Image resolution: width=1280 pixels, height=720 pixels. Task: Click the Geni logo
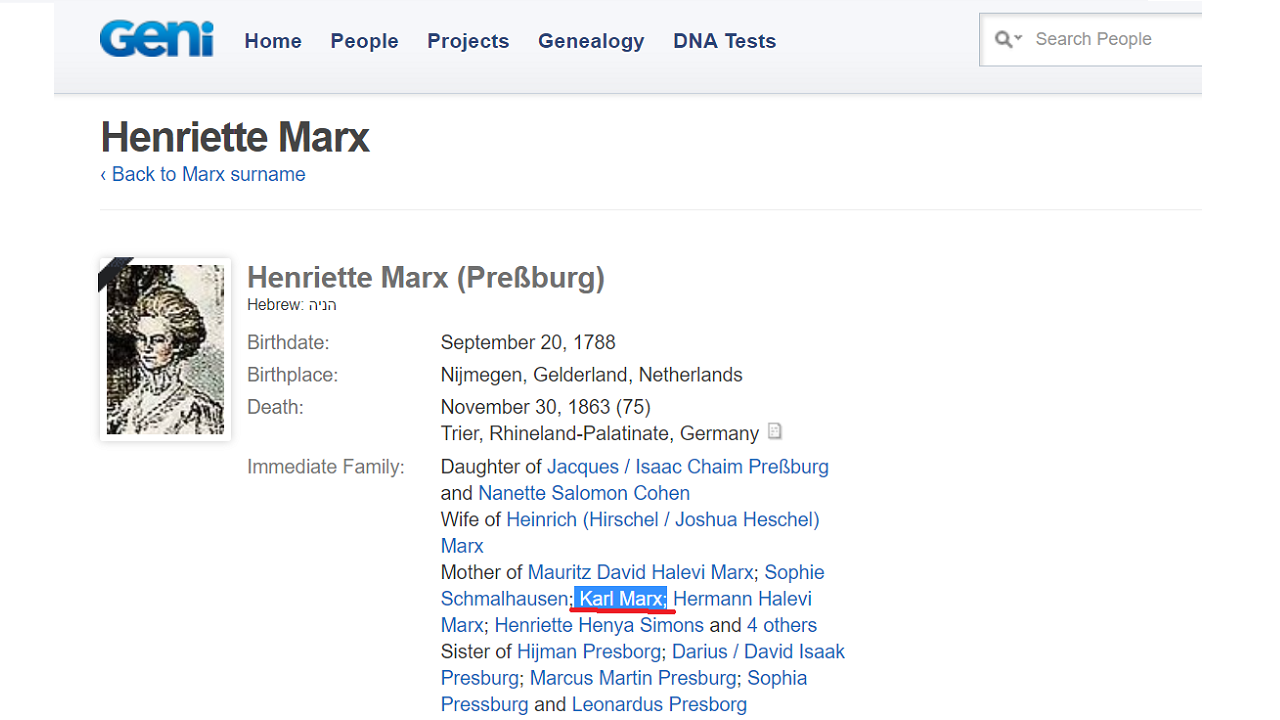tap(156, 40)
